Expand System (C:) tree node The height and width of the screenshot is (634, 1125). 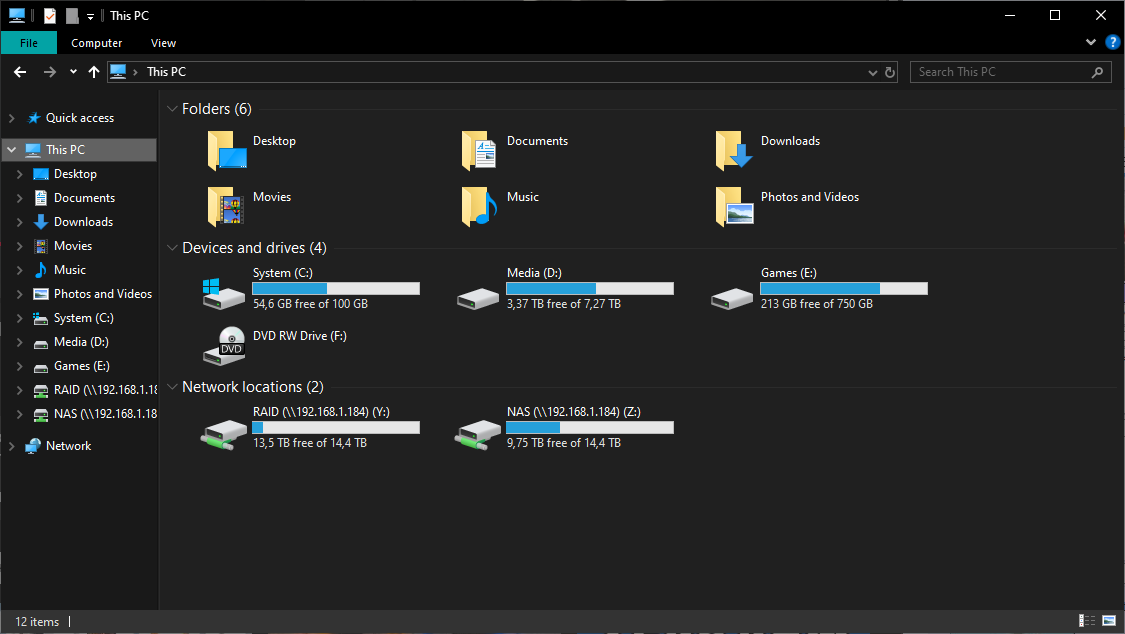[x=19, y=318]
